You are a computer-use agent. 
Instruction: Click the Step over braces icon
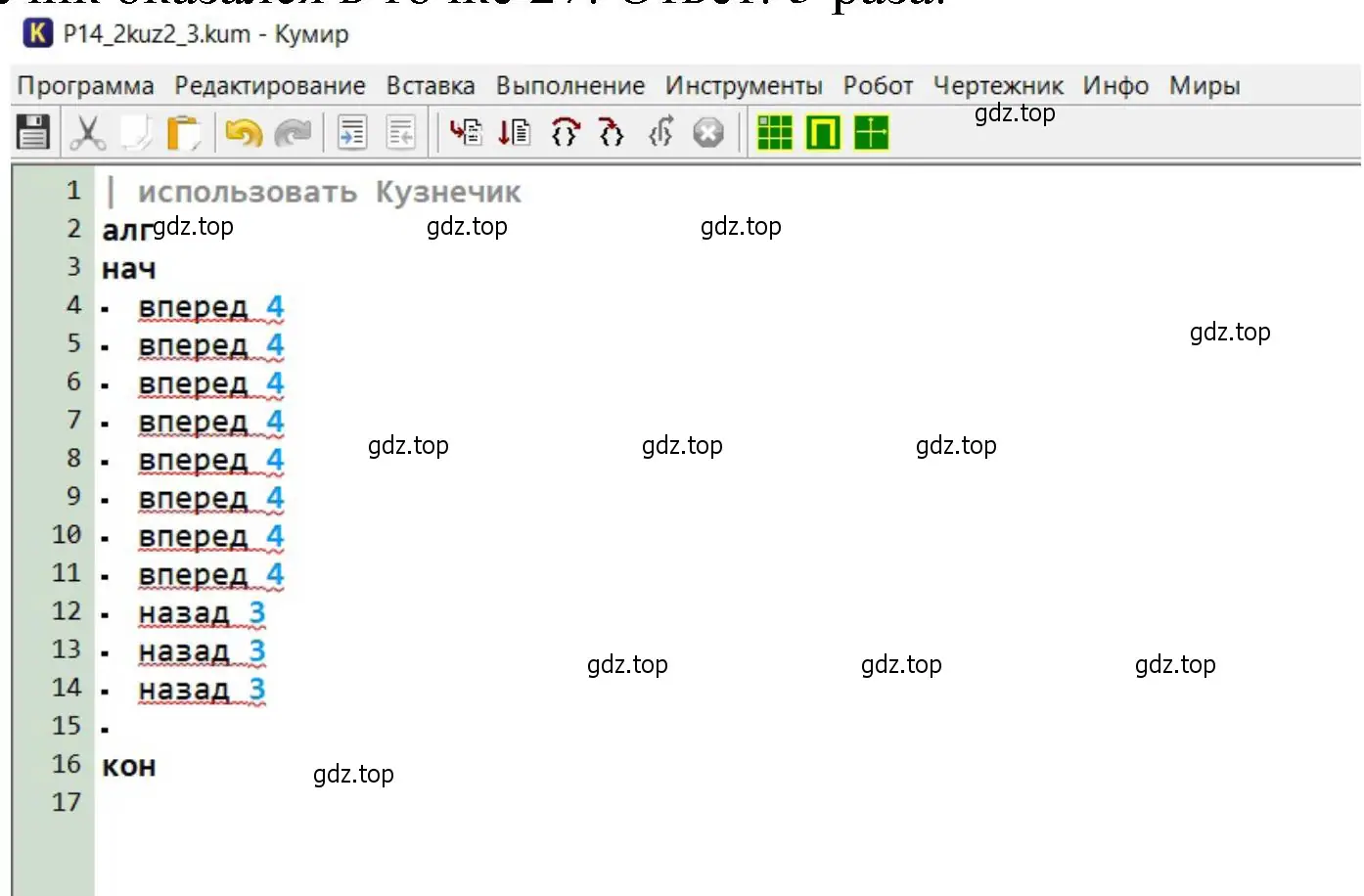point(565,131)
